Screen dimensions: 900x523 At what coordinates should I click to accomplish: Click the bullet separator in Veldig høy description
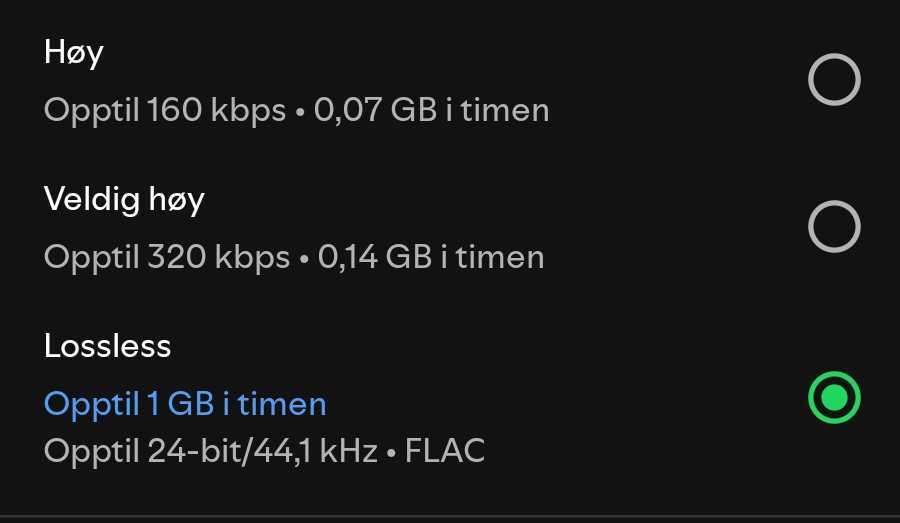pyautogui.click(x=304, y=258)
